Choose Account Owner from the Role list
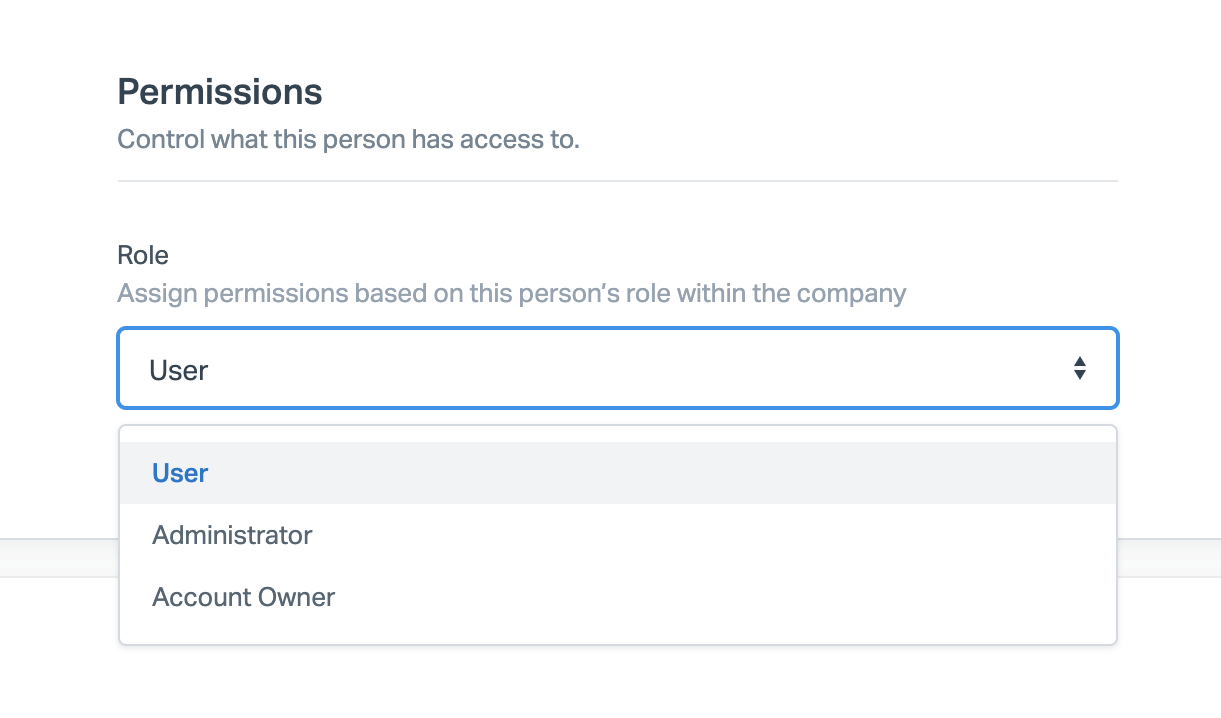1221x718 pixels. click(x=243, y=597)
